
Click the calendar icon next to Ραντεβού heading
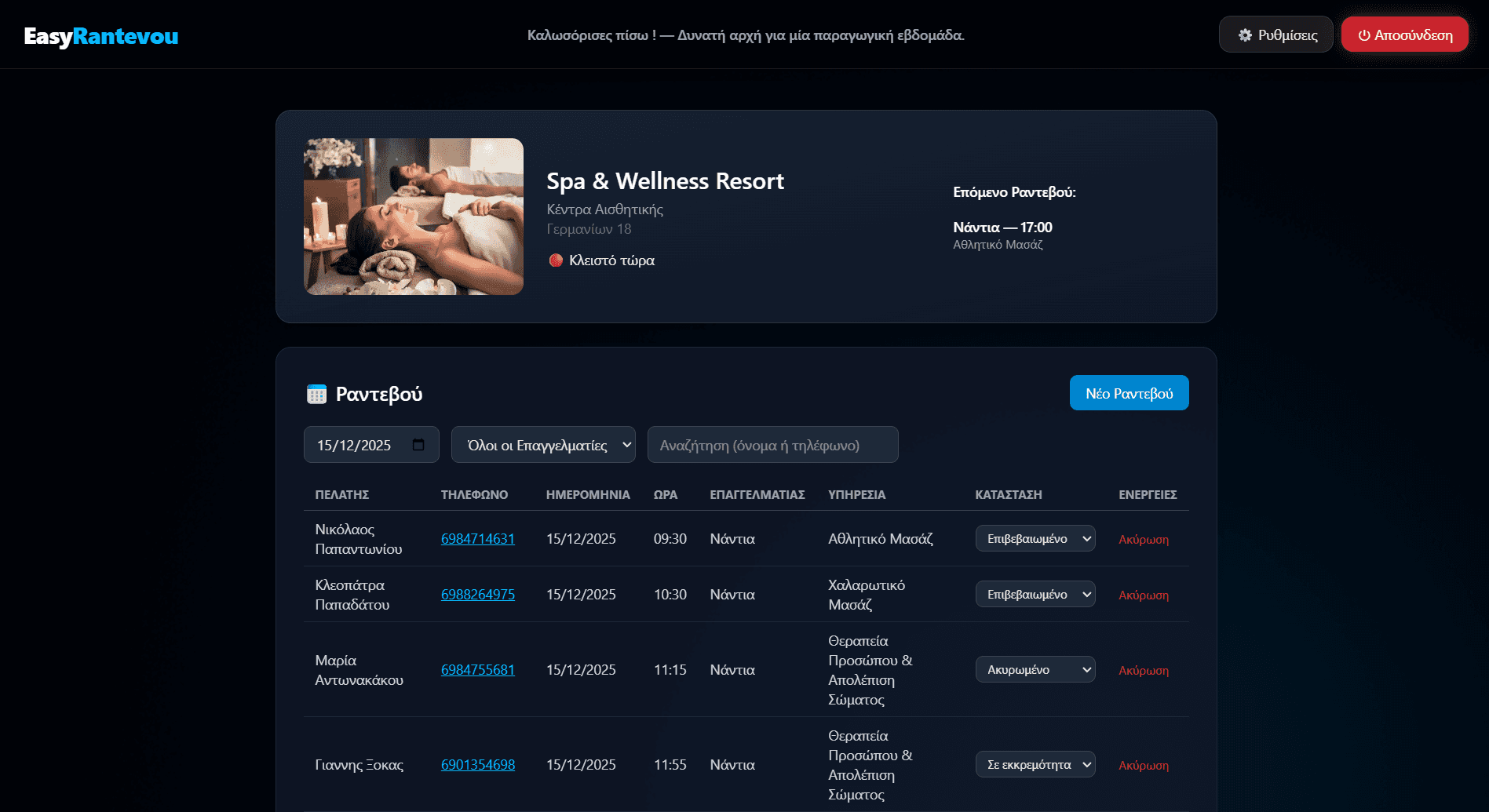tap(317, 393)
